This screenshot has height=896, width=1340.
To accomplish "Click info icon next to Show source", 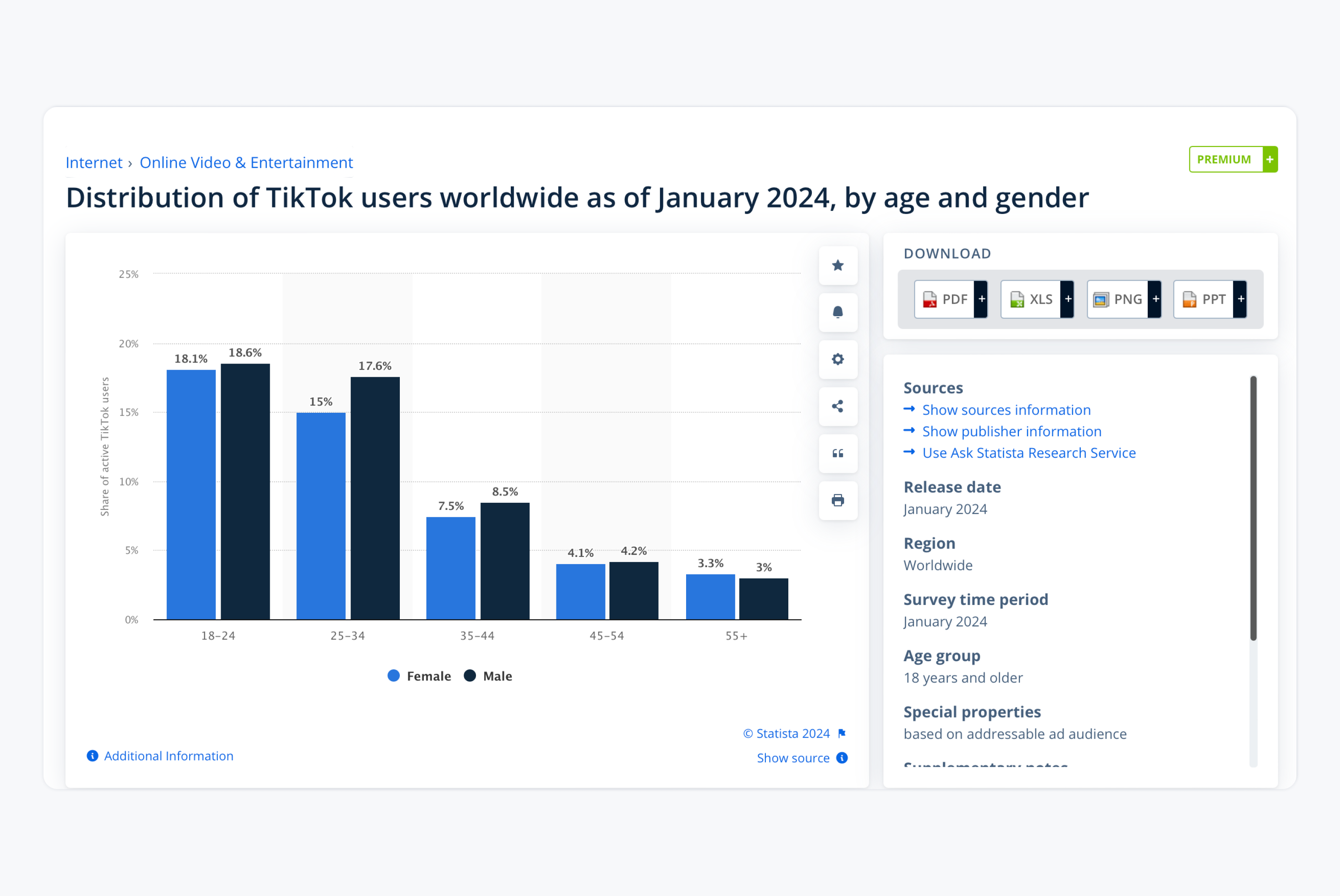I will click(x=842, y=758).
